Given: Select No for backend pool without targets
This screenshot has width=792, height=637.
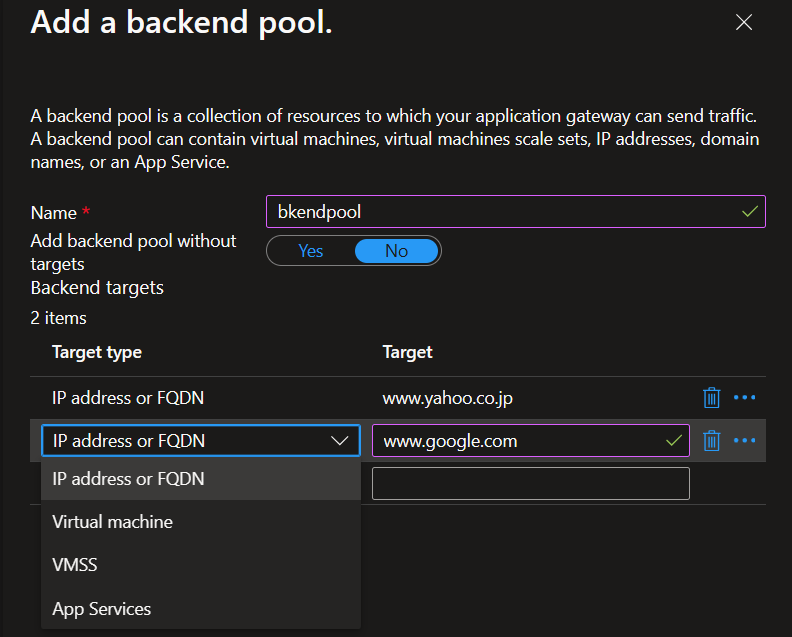Looking at the screenshot, I should coord(396,251).
